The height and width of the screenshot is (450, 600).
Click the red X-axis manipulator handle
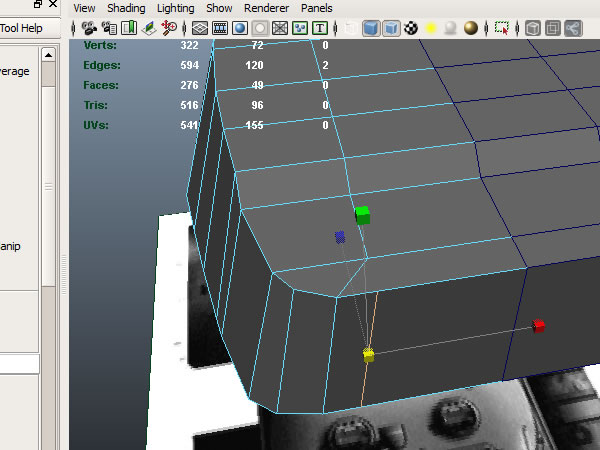coord(538,326)
